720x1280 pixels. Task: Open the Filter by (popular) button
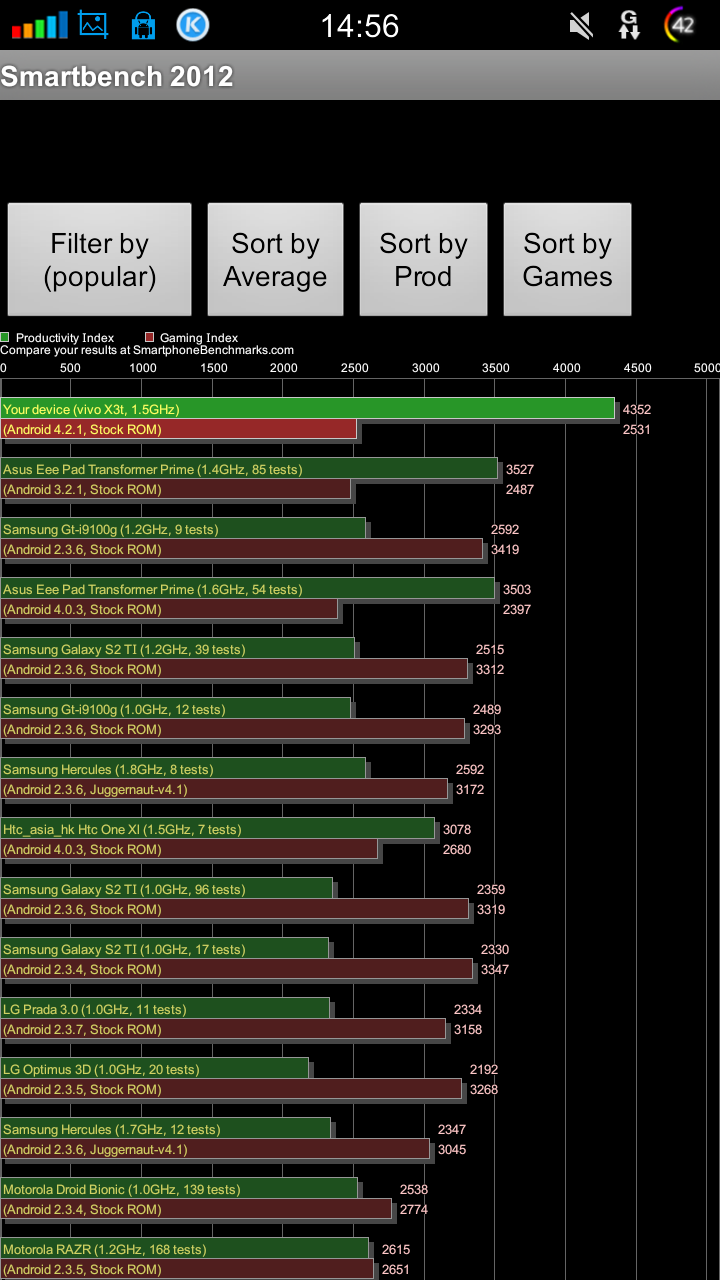pyautogui.click(x=100, y=260)
